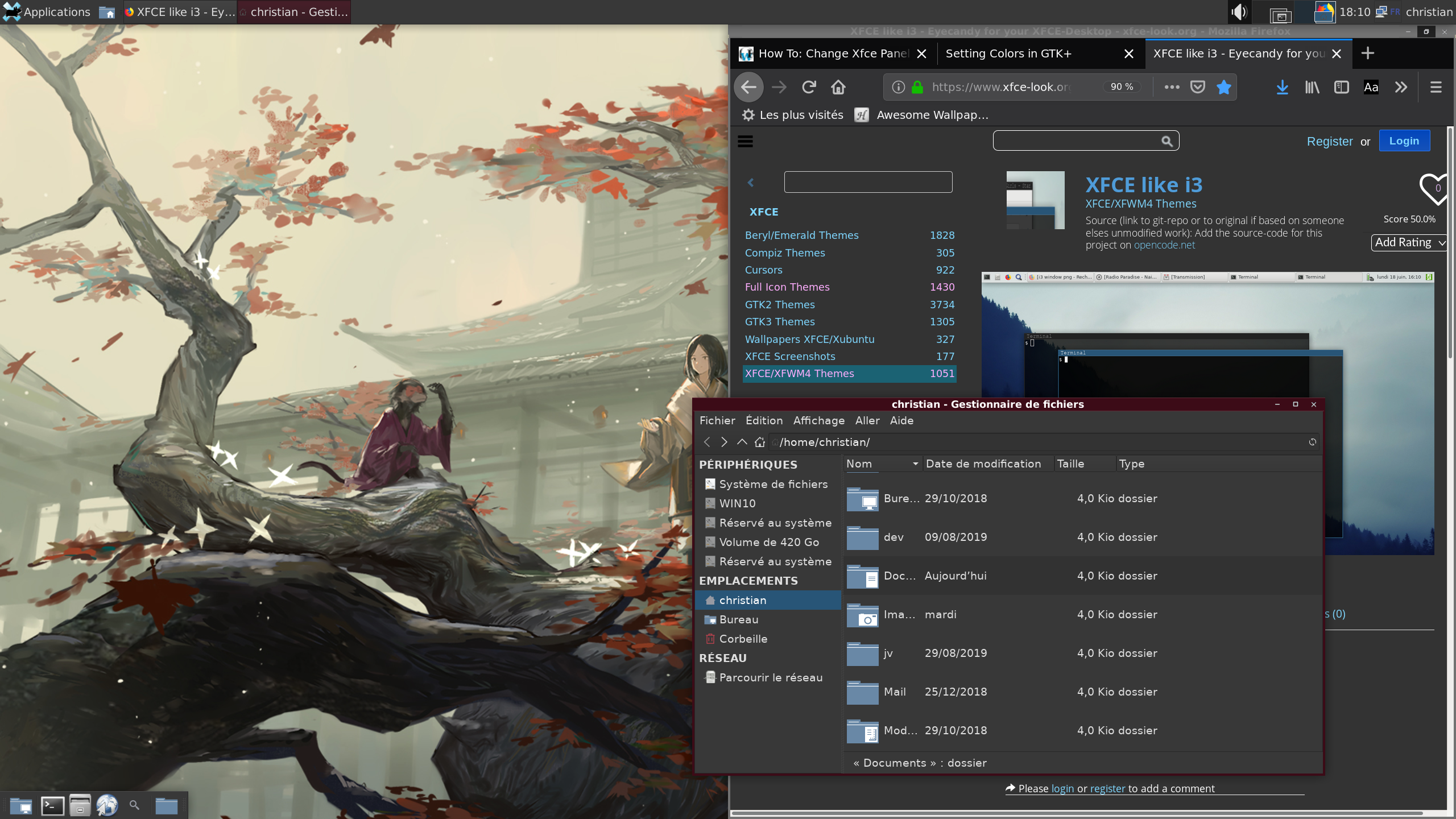Focus the xfce-look site search field
This screenshot has height=819, width=1456.
1086,140
